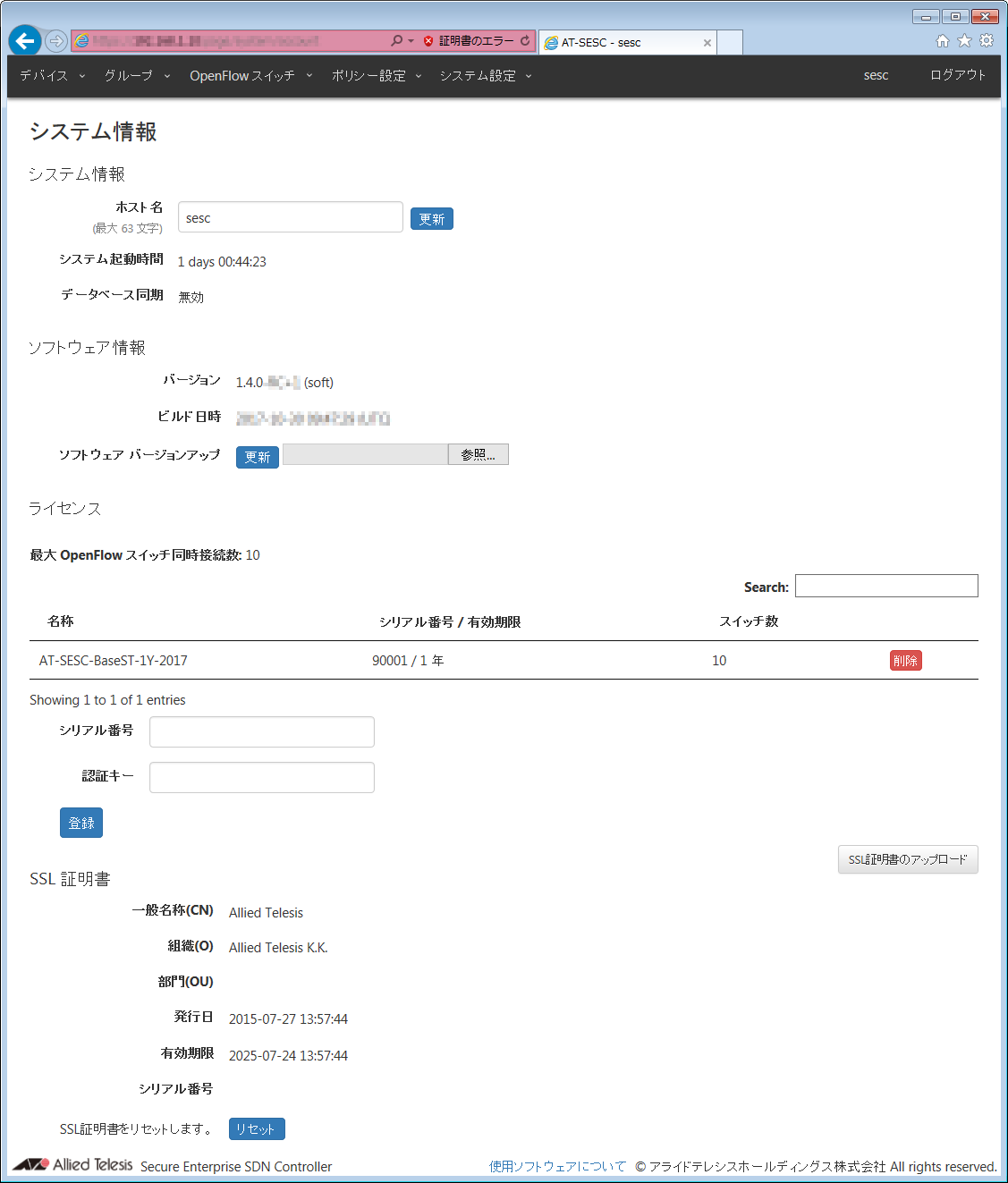Go back with the browser back arrow
Screen dimensions: 1008x1183
25,40
